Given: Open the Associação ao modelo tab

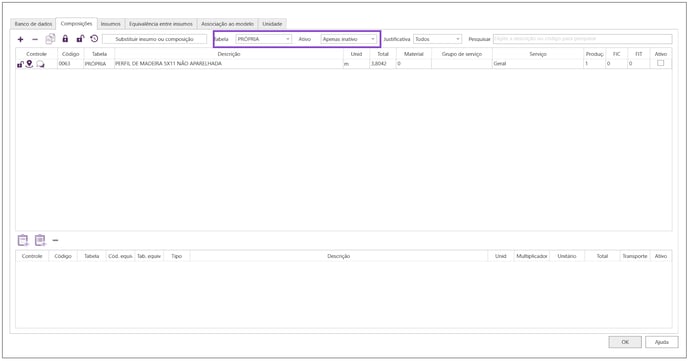Looking at the screenshot, I should [227, 24].
